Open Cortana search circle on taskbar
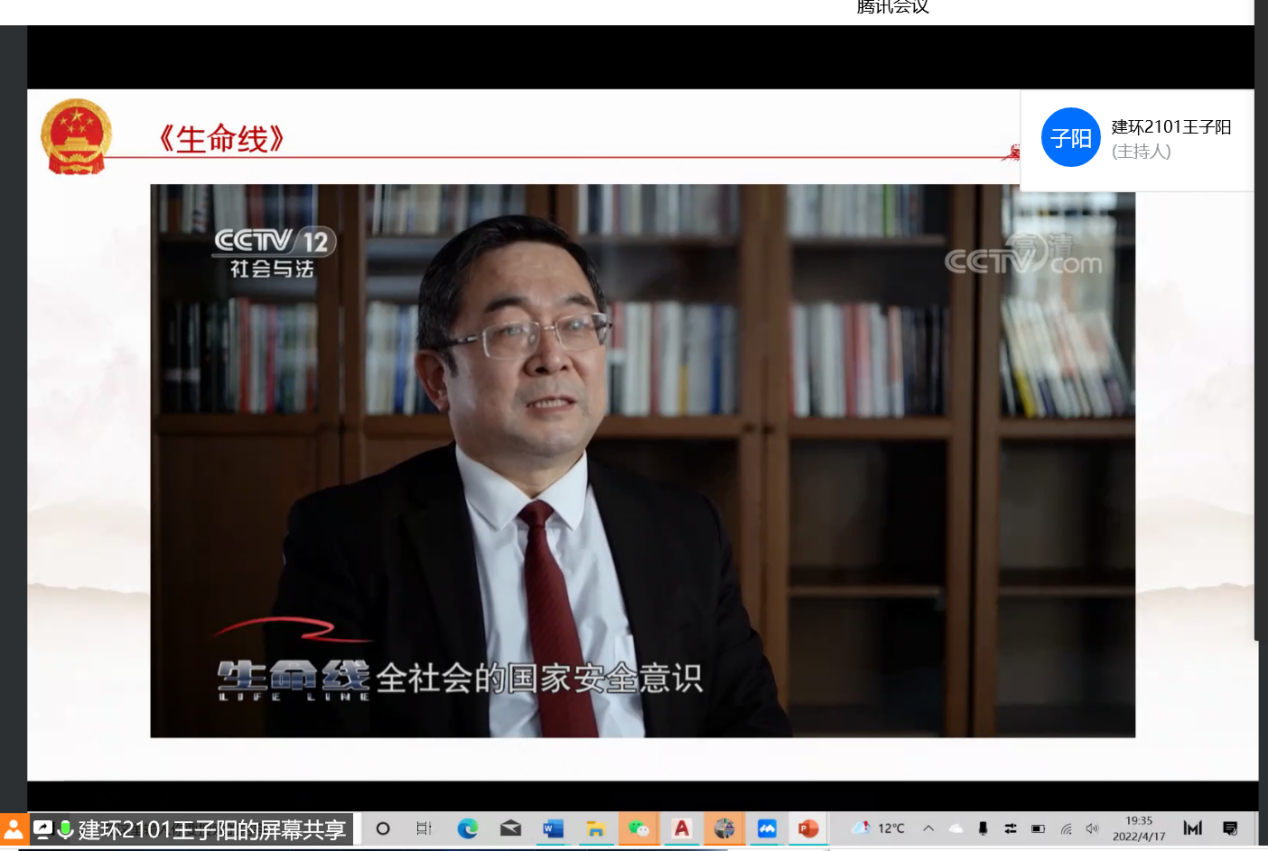This screenshot has height=851, width=1268. click(x=382, y=828)
